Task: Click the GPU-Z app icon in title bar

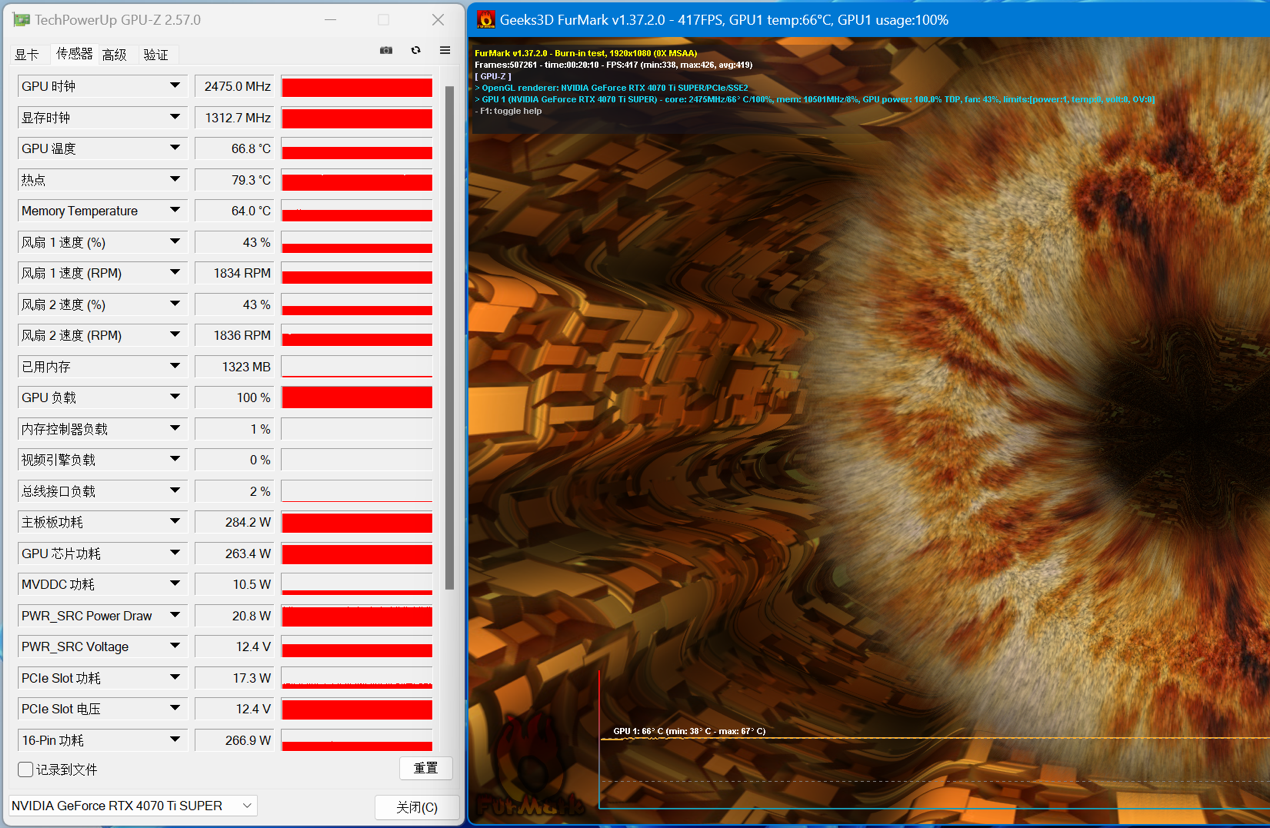Action: click(20, 20)
